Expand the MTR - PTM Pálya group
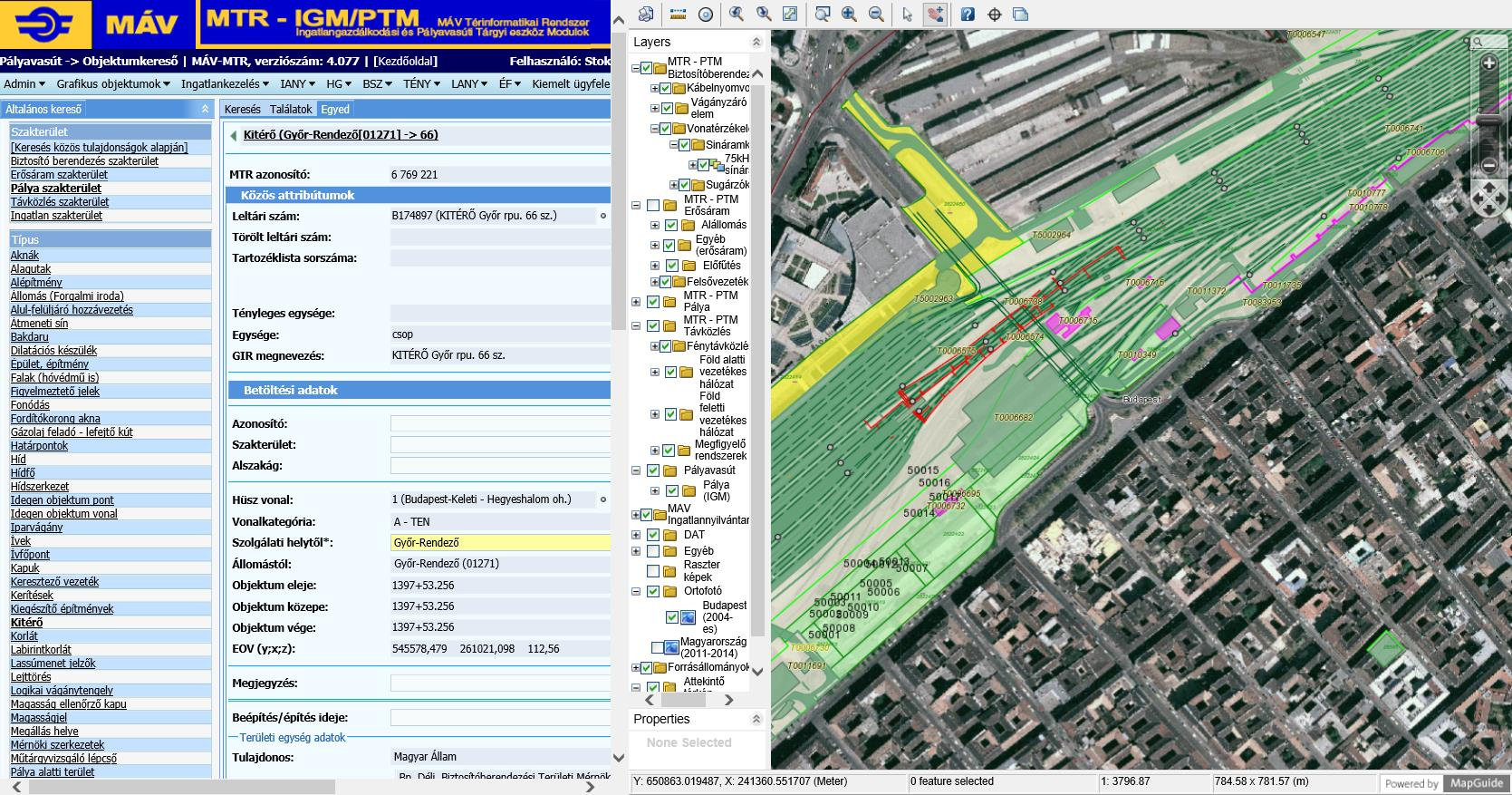 636,302
